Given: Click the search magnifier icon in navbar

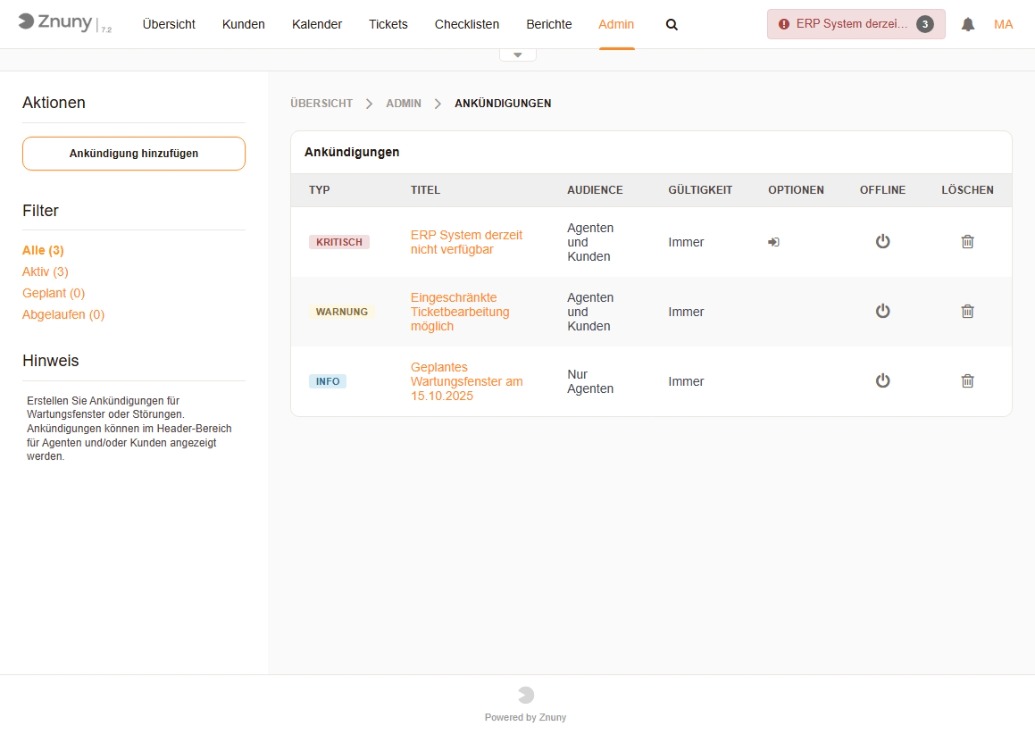Looking at the screenshot, I should tap(672, 25).
